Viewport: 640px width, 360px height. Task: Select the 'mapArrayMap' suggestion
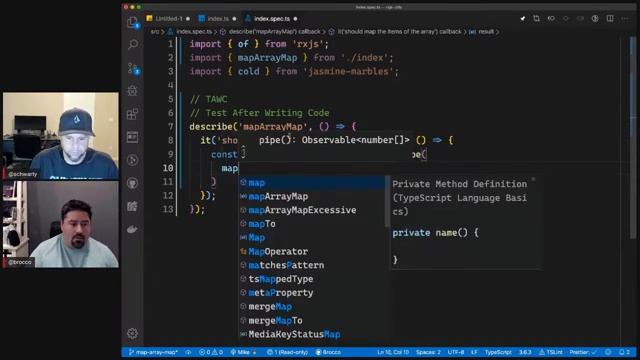coord(312,196)
